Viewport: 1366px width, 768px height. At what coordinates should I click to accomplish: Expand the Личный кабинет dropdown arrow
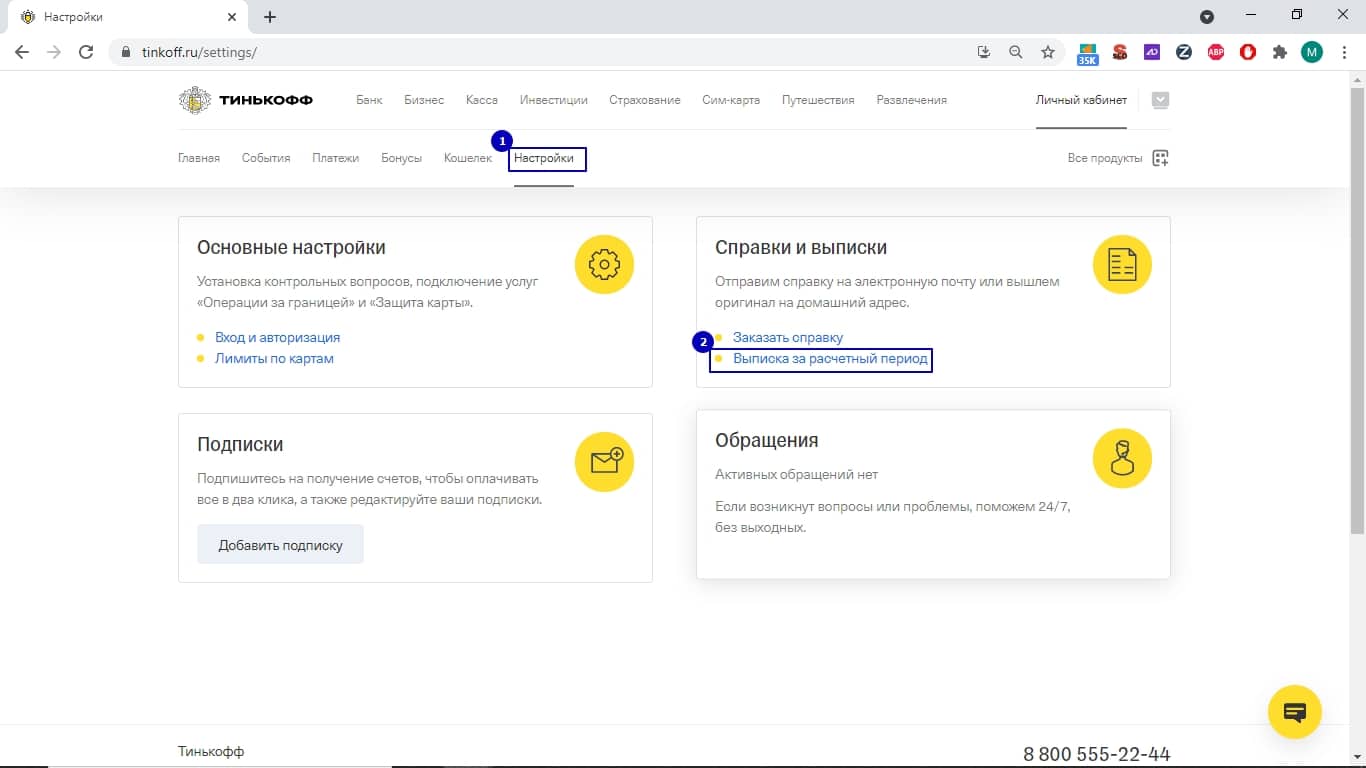pos(1160,100)
